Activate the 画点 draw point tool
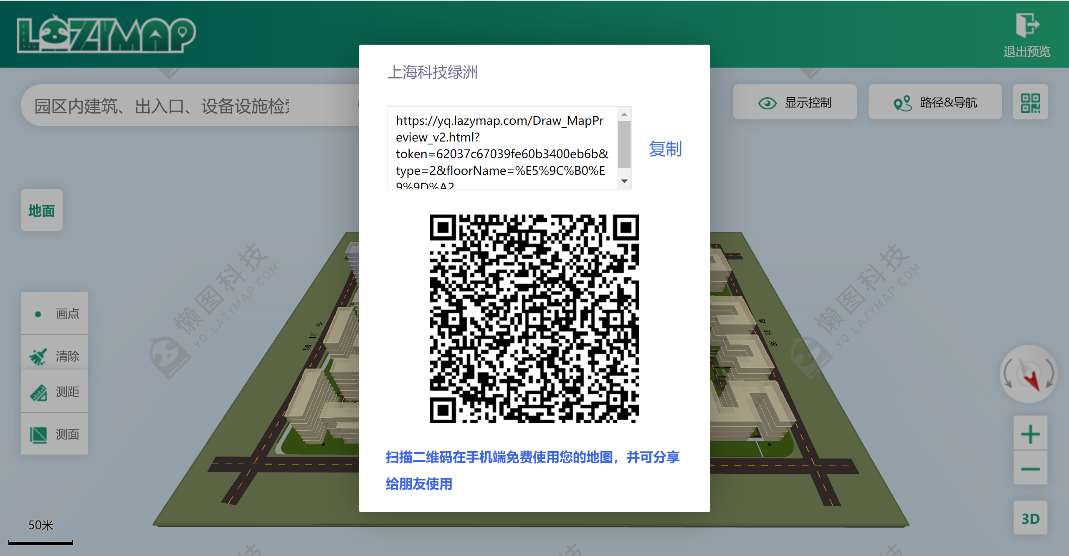Screen dimensions: 1069x556 [55, 313]
